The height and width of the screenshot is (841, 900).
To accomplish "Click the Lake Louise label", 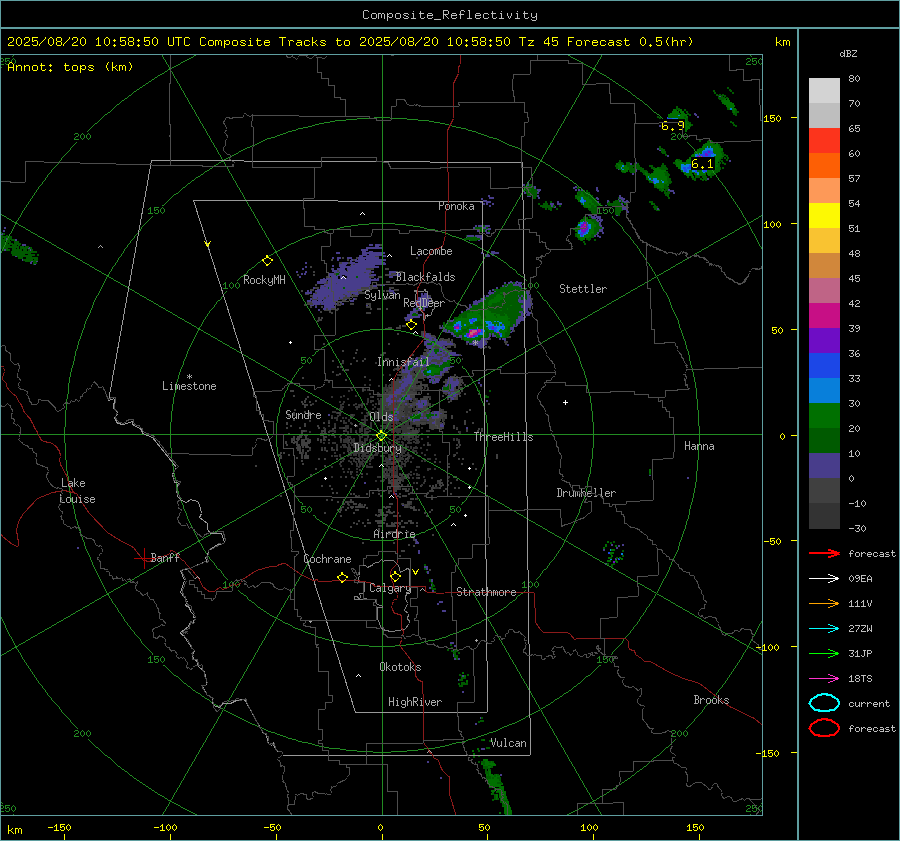I will click(x=77, y=491).
